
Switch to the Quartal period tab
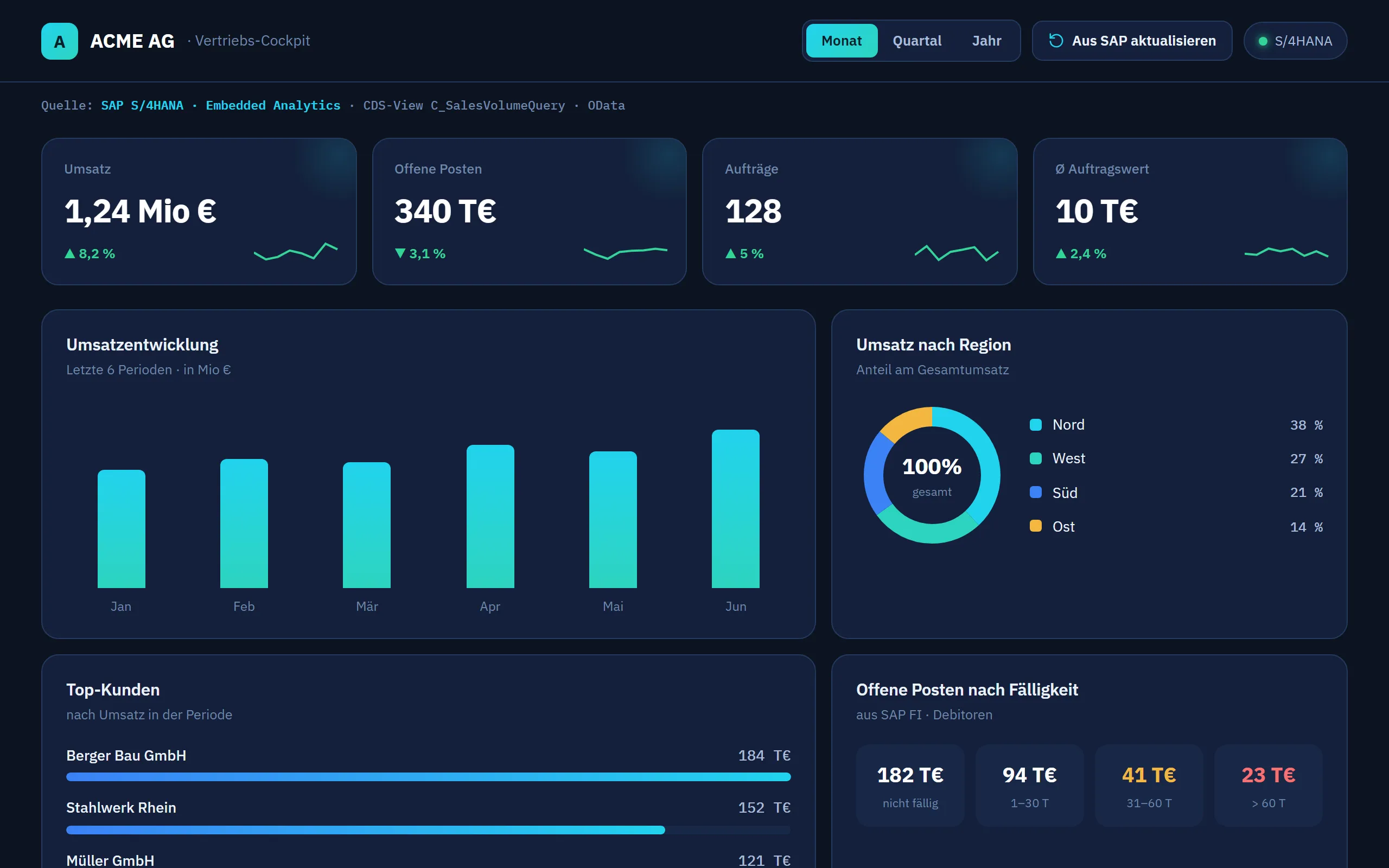916,41
